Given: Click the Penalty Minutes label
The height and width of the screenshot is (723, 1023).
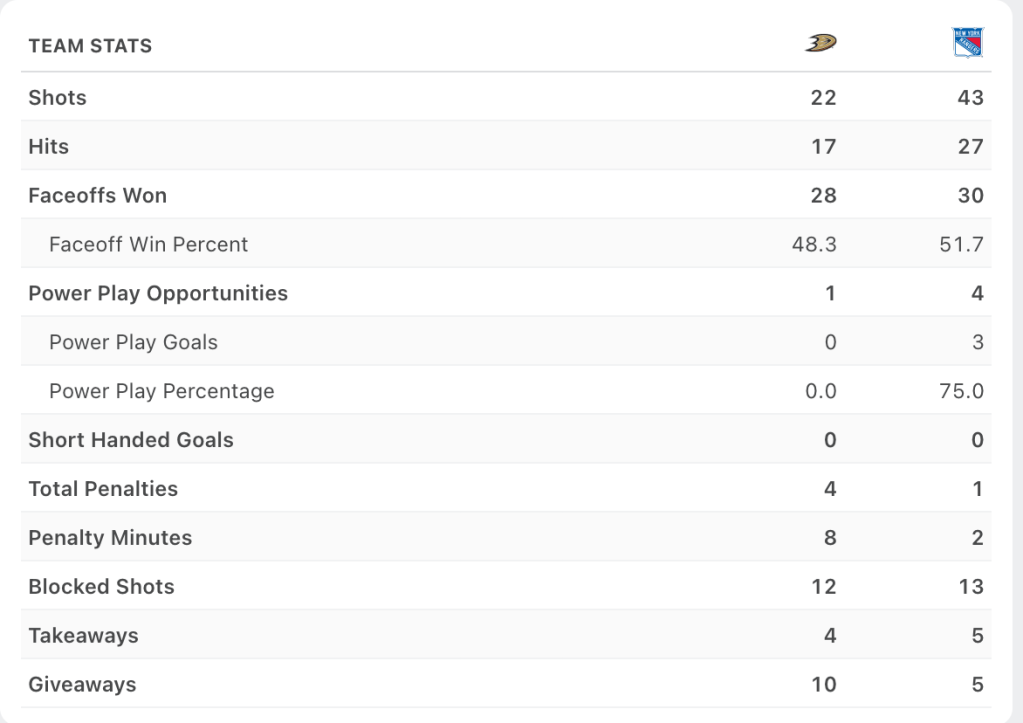Looking at the screenshot, I should [x=110, y=539].
